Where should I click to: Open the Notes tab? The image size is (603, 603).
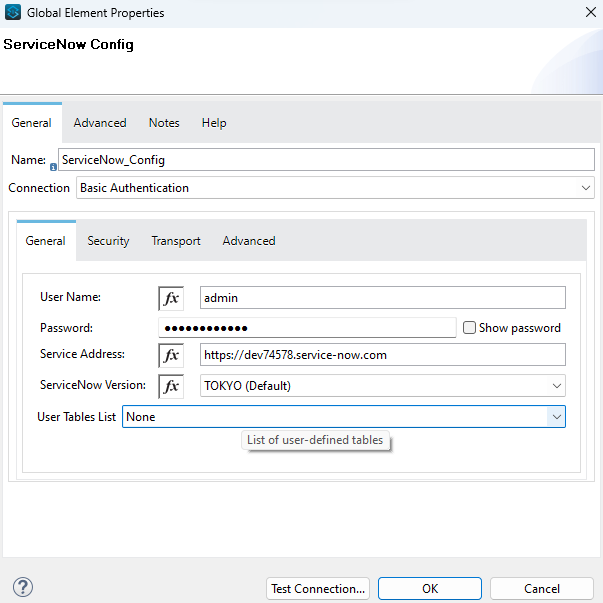164,123
